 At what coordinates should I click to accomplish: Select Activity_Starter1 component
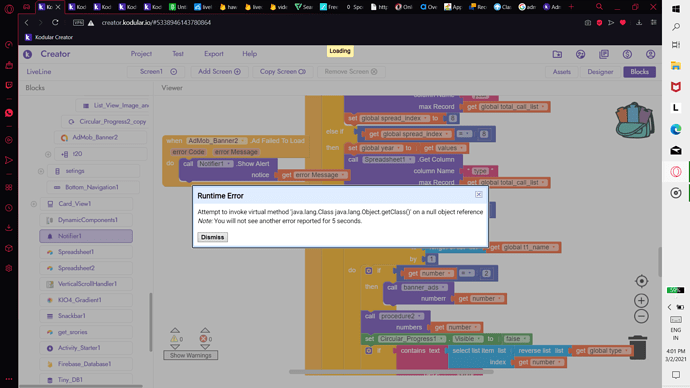point(86,348)
